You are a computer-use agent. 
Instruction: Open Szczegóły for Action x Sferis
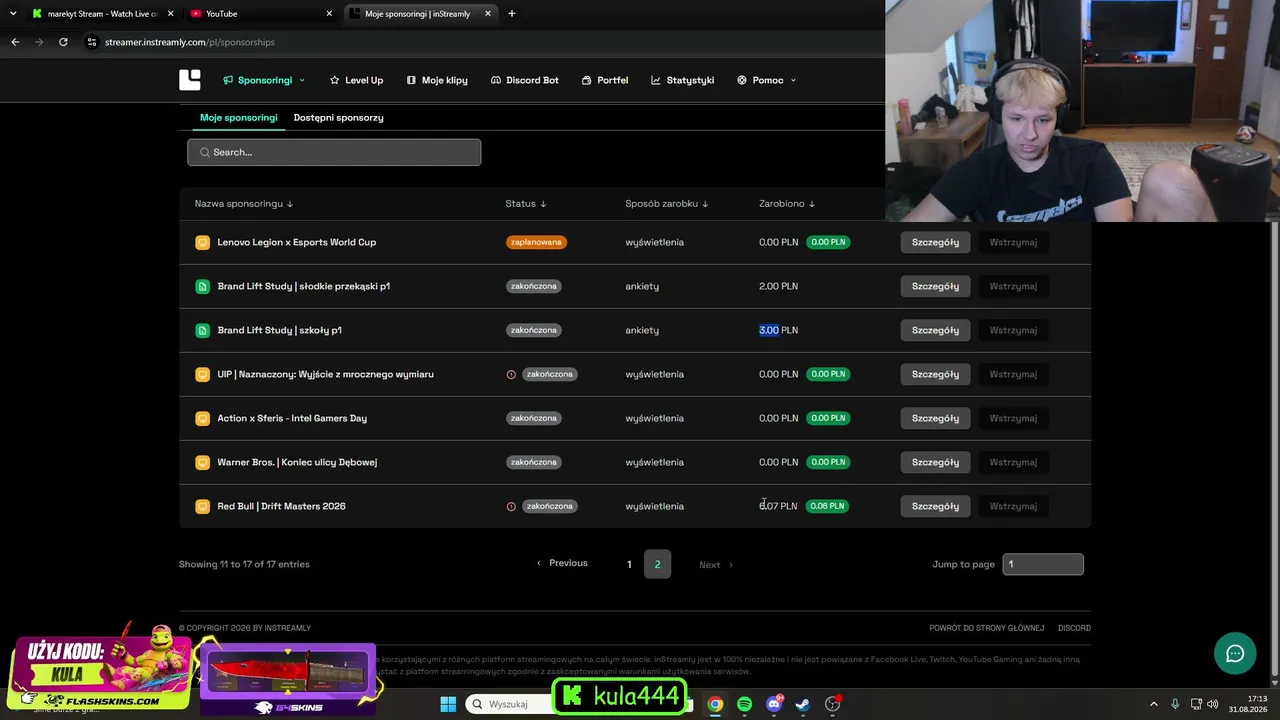[x=935, y=418]
